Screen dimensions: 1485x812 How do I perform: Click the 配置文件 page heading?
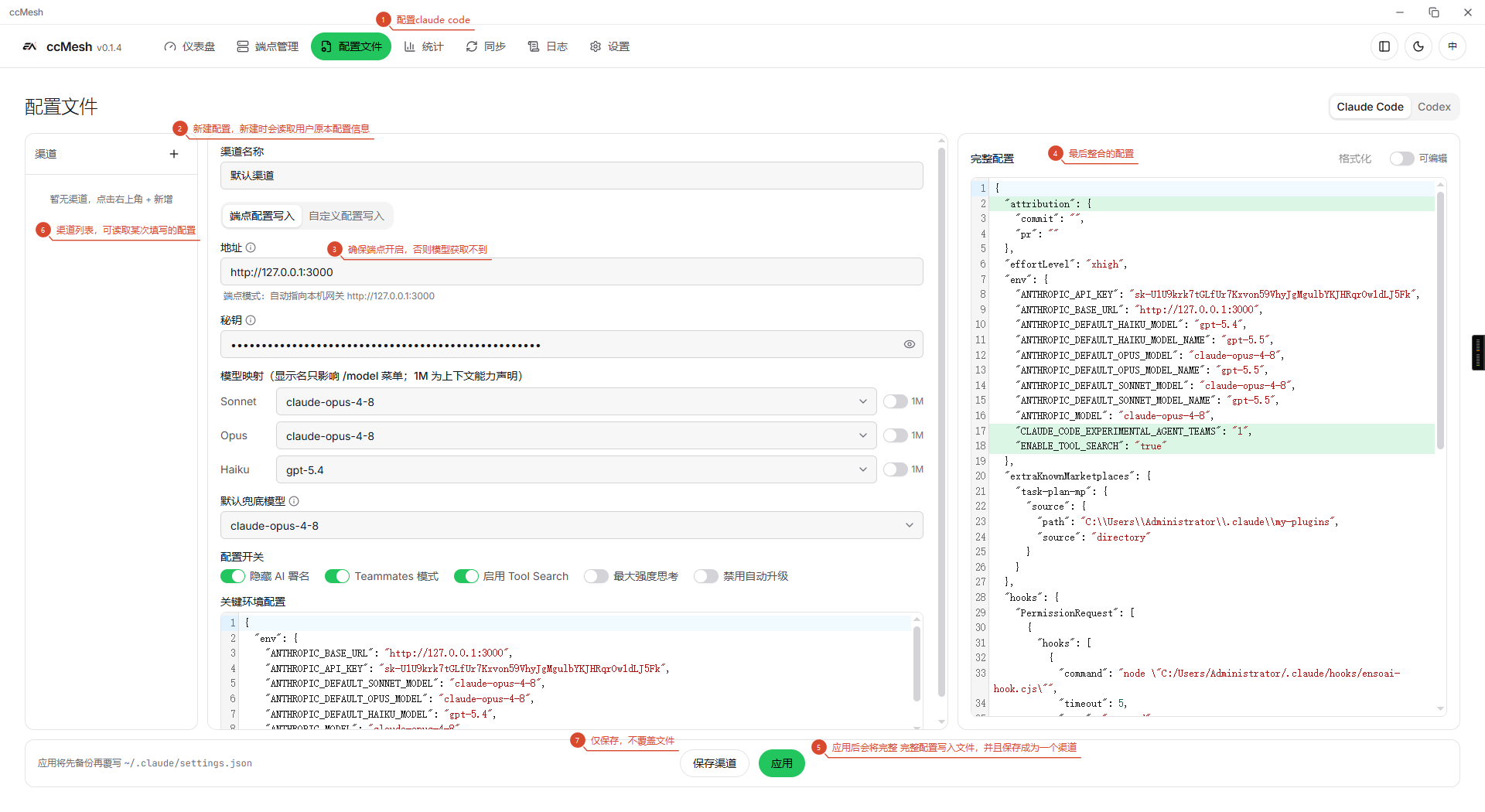[61, 107]
